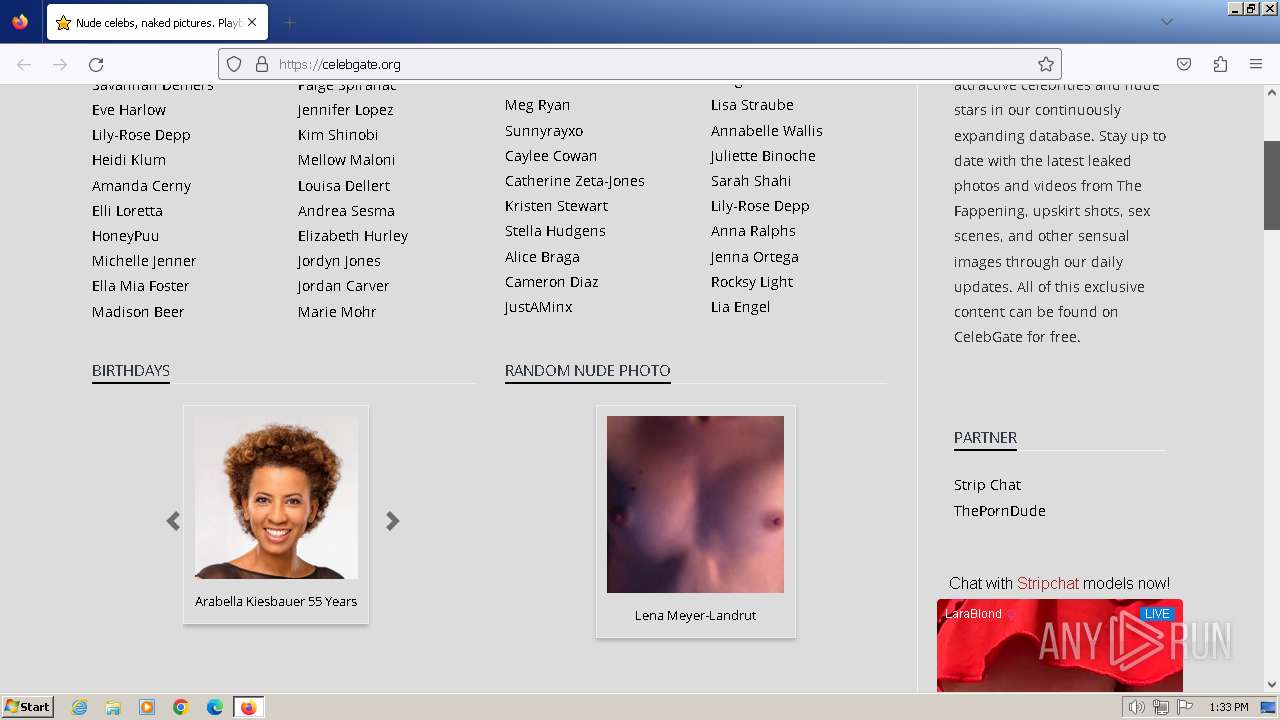Open the Jenna Ortega link

pos(754,257)
